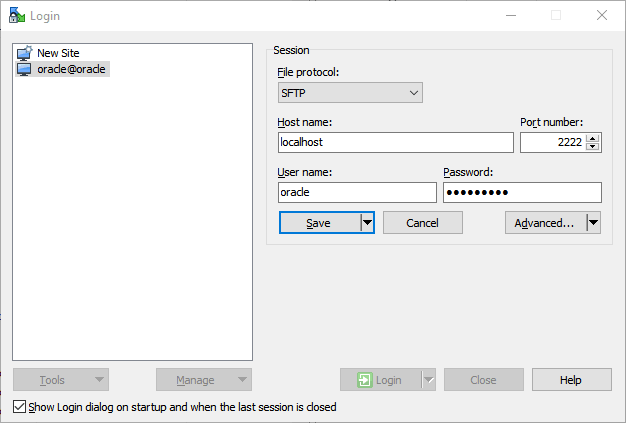
Task: Select oracle@oracle site in list
Action: [x=63, y=69]
